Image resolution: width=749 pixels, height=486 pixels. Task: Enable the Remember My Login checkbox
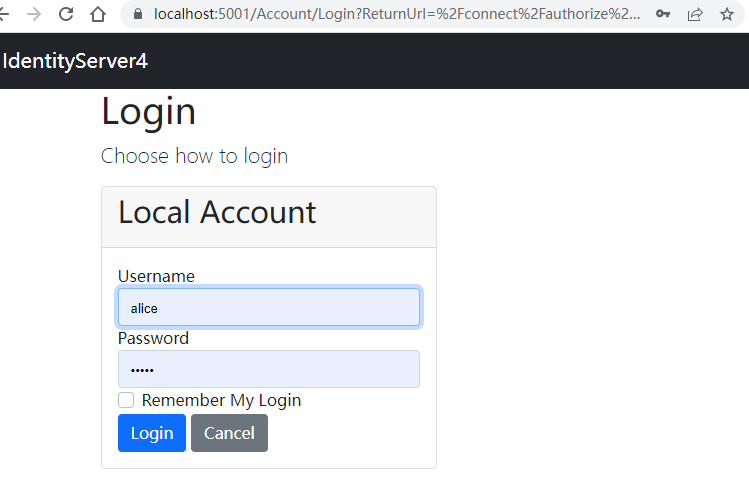tap(126, 400)
